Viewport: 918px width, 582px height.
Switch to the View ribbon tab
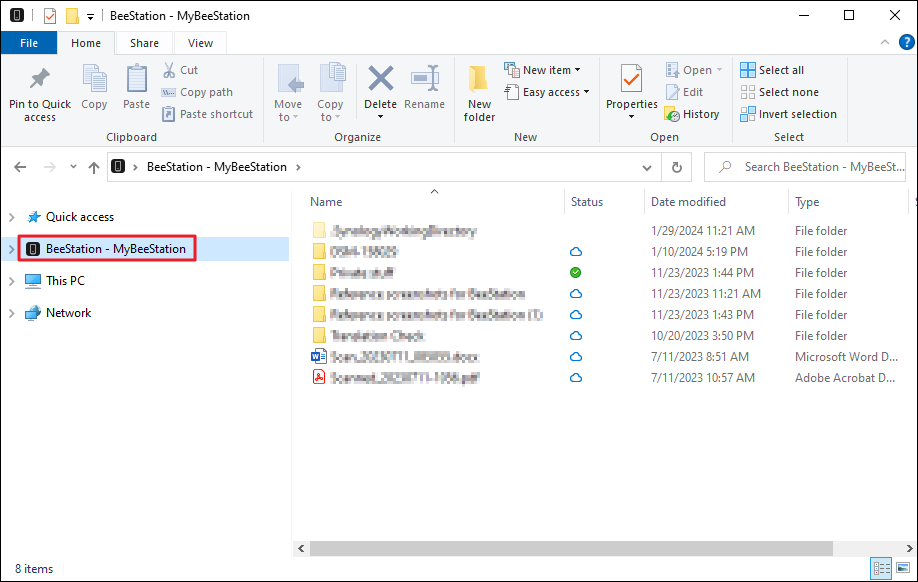pyautogui.click(x=200, y=43)
